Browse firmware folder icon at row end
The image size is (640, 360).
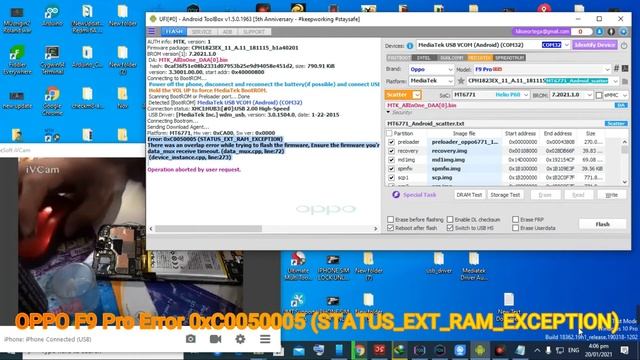(624, 81)
